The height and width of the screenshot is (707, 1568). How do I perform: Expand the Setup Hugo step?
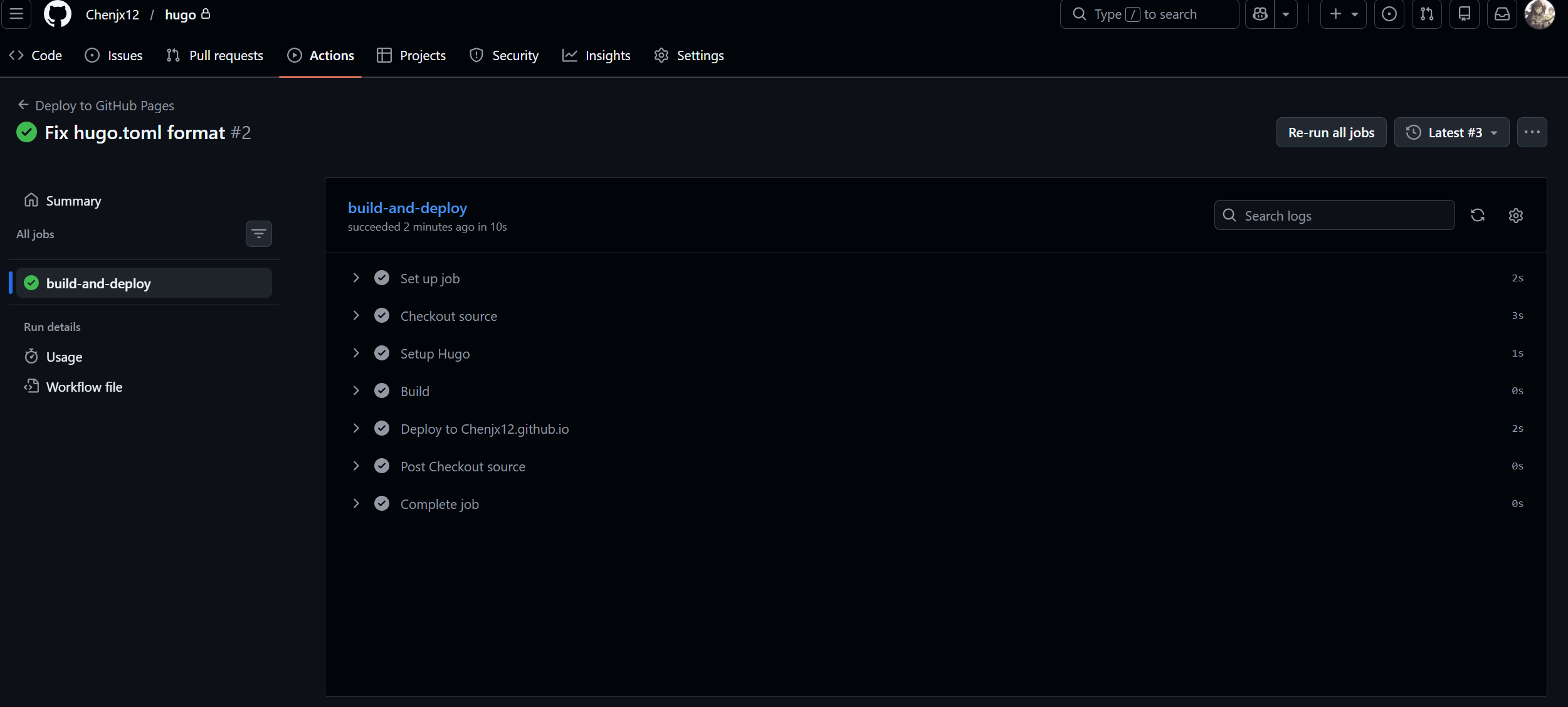coord(936,353)
